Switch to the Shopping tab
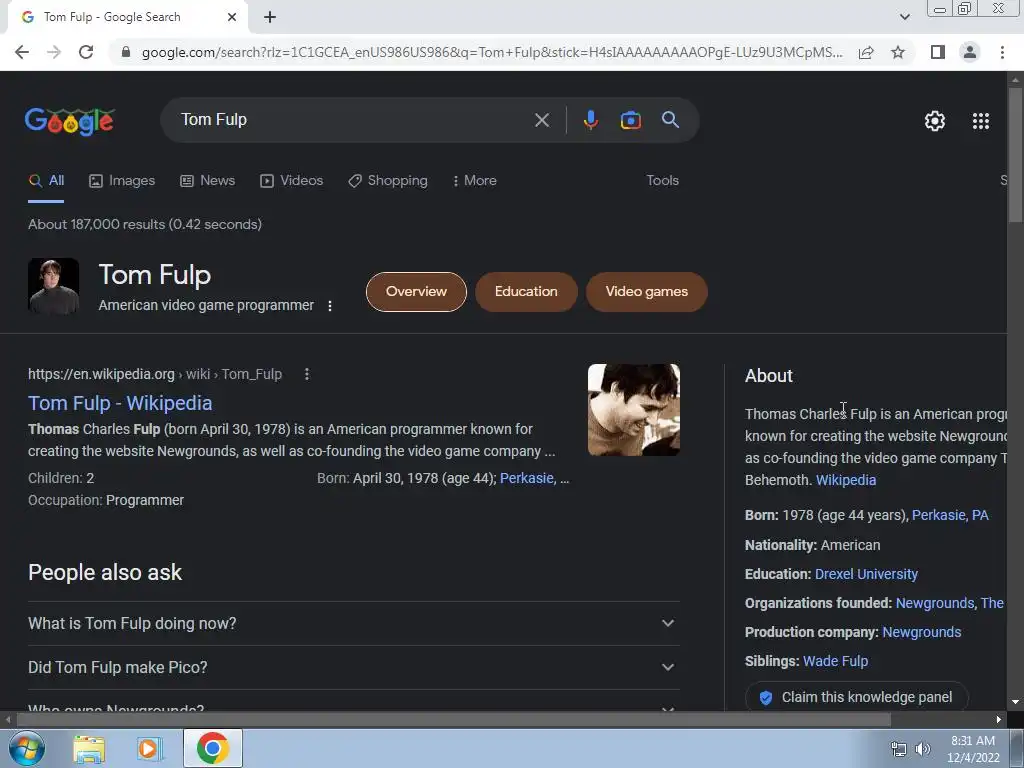The width and height of the screenshot is (1024, 768). [388, 181]
